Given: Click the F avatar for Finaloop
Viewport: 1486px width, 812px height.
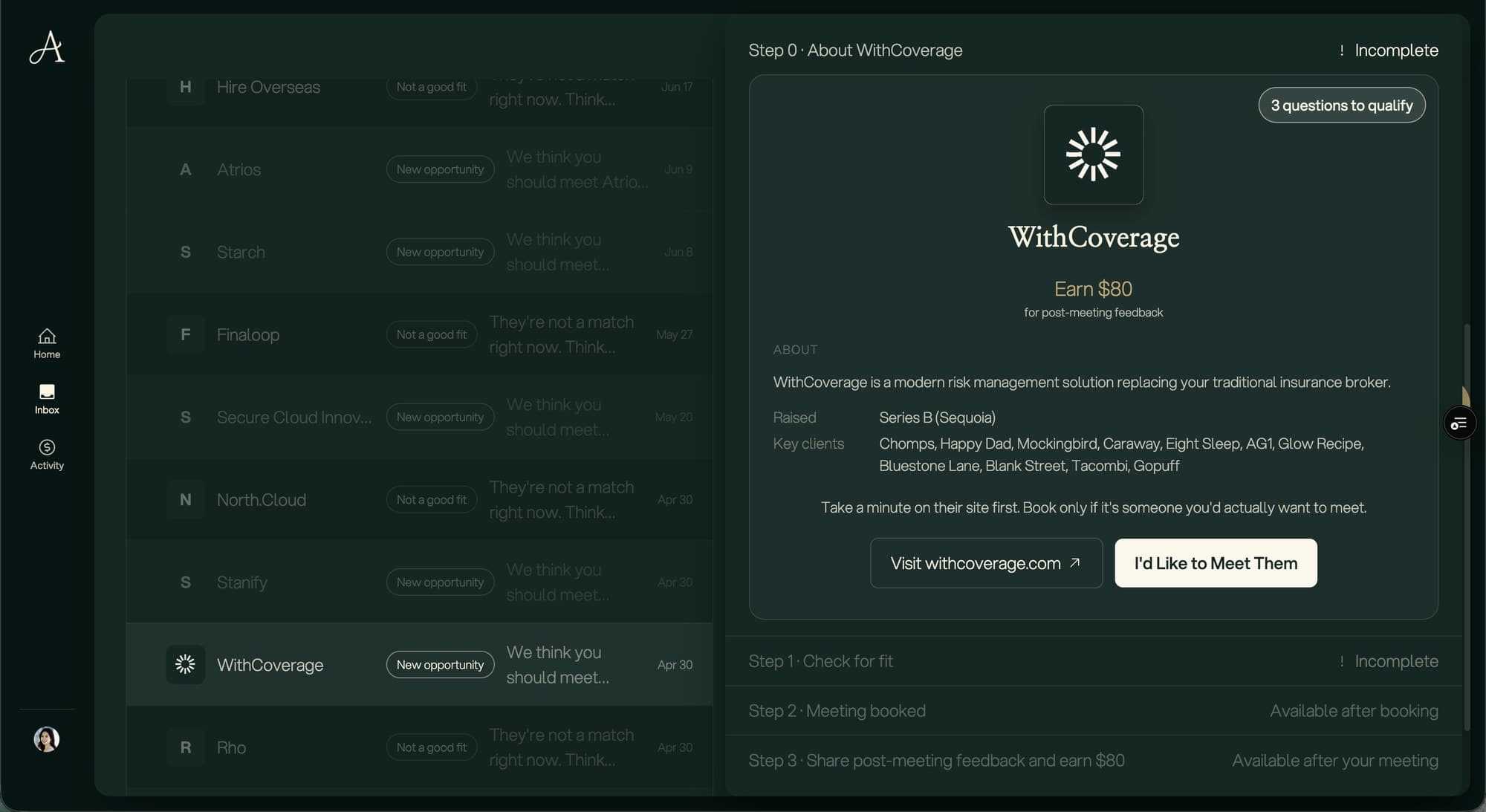Looking at the screenshot, I should tap(185, 334).
